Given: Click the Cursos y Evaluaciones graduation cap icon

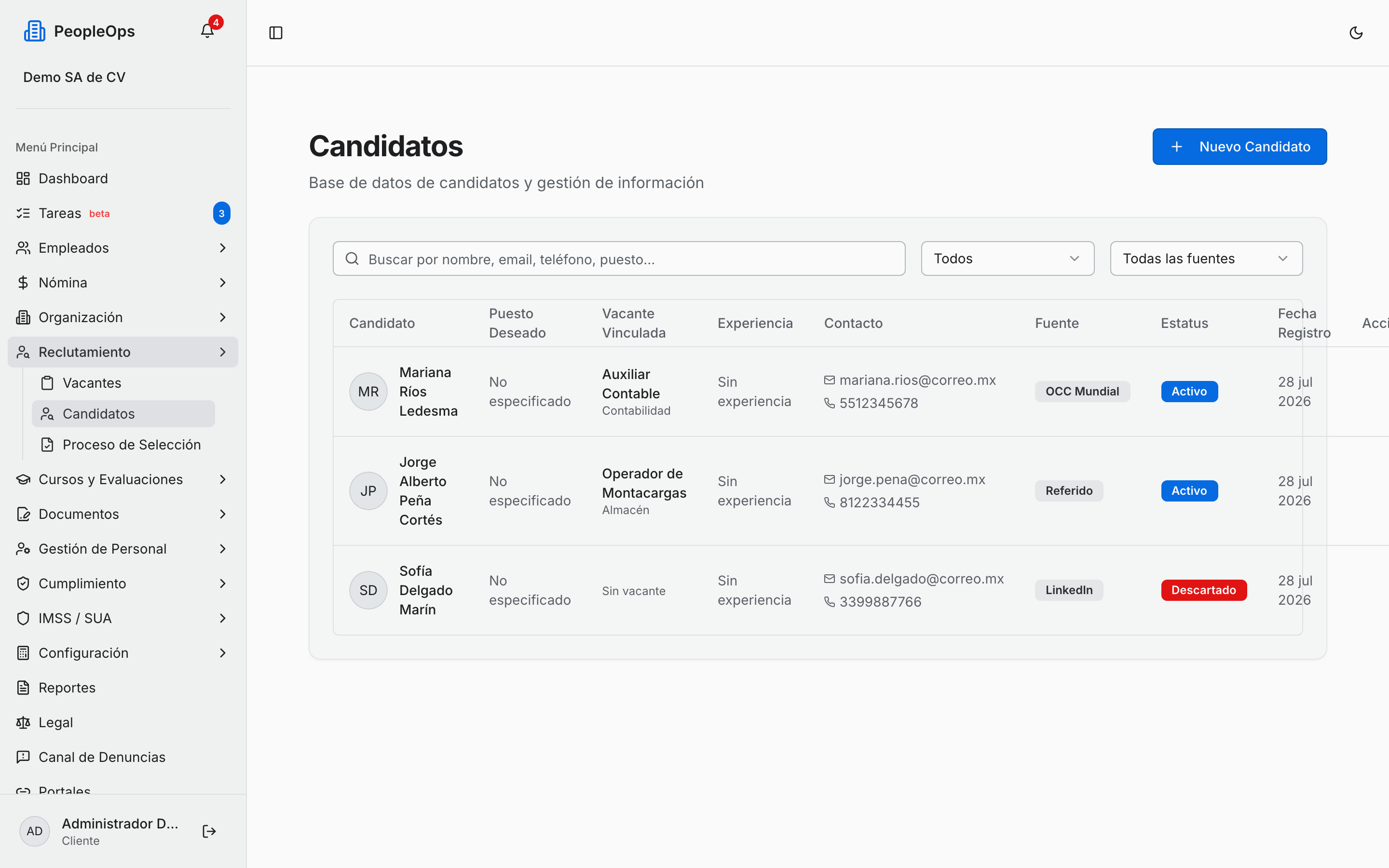Looking at the screenshot, I should (23, 479).
